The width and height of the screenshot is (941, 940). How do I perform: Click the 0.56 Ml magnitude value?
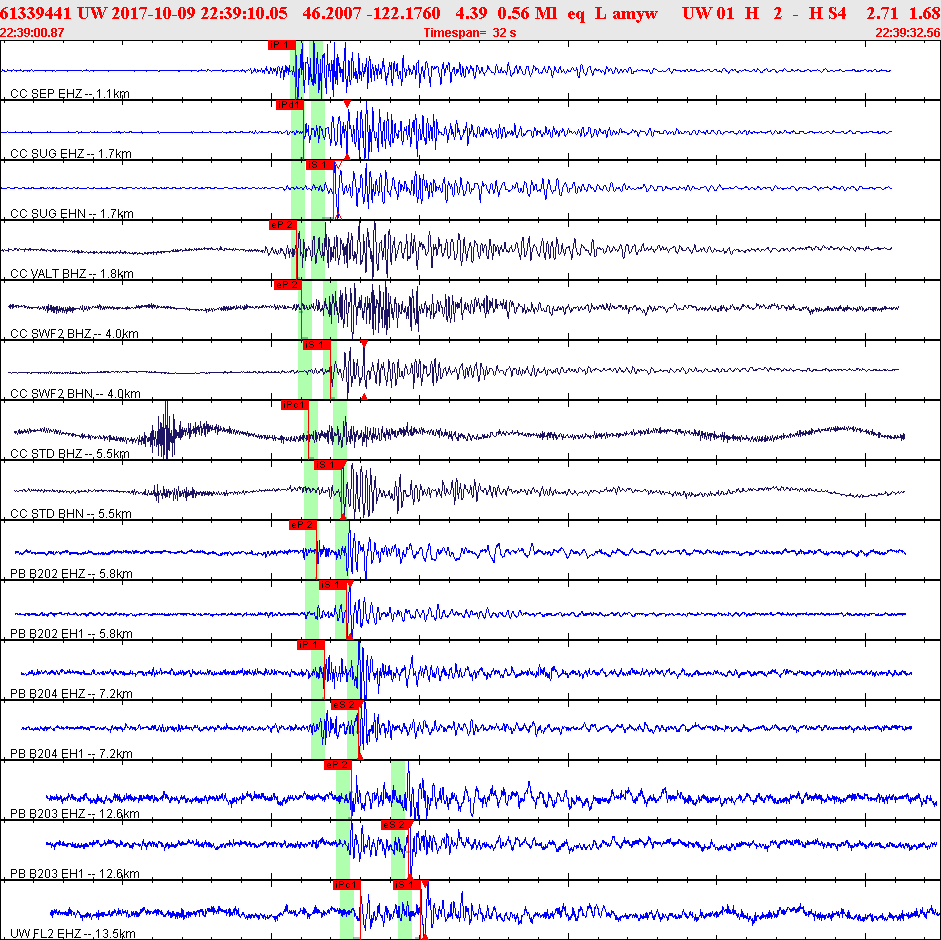point(528,13)
